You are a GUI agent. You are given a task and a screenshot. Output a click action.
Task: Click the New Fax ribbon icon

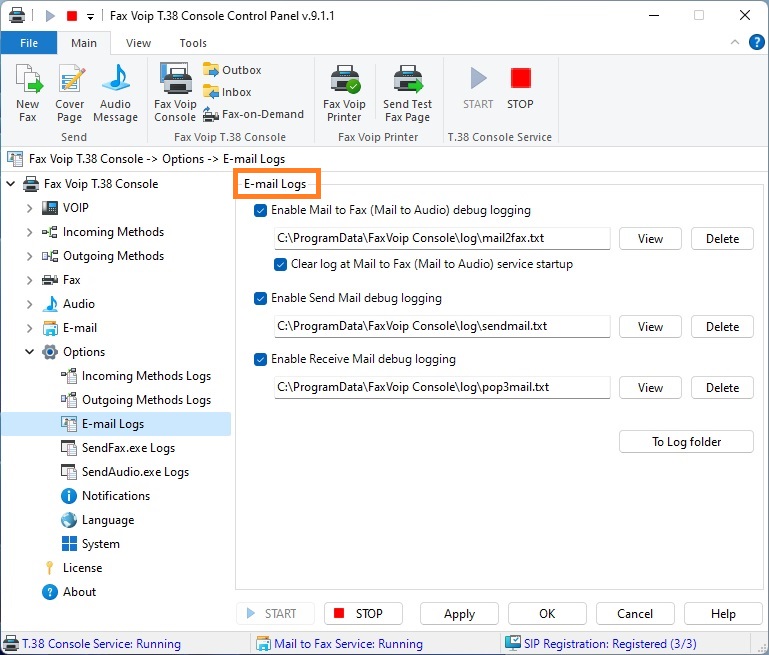[x=28, y=93]
